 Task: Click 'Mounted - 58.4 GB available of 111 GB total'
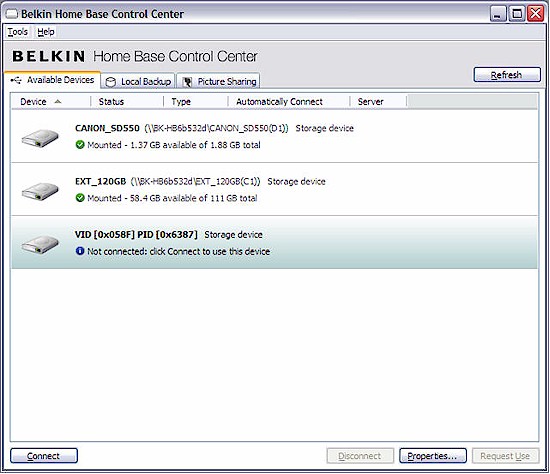click(172, 198)
